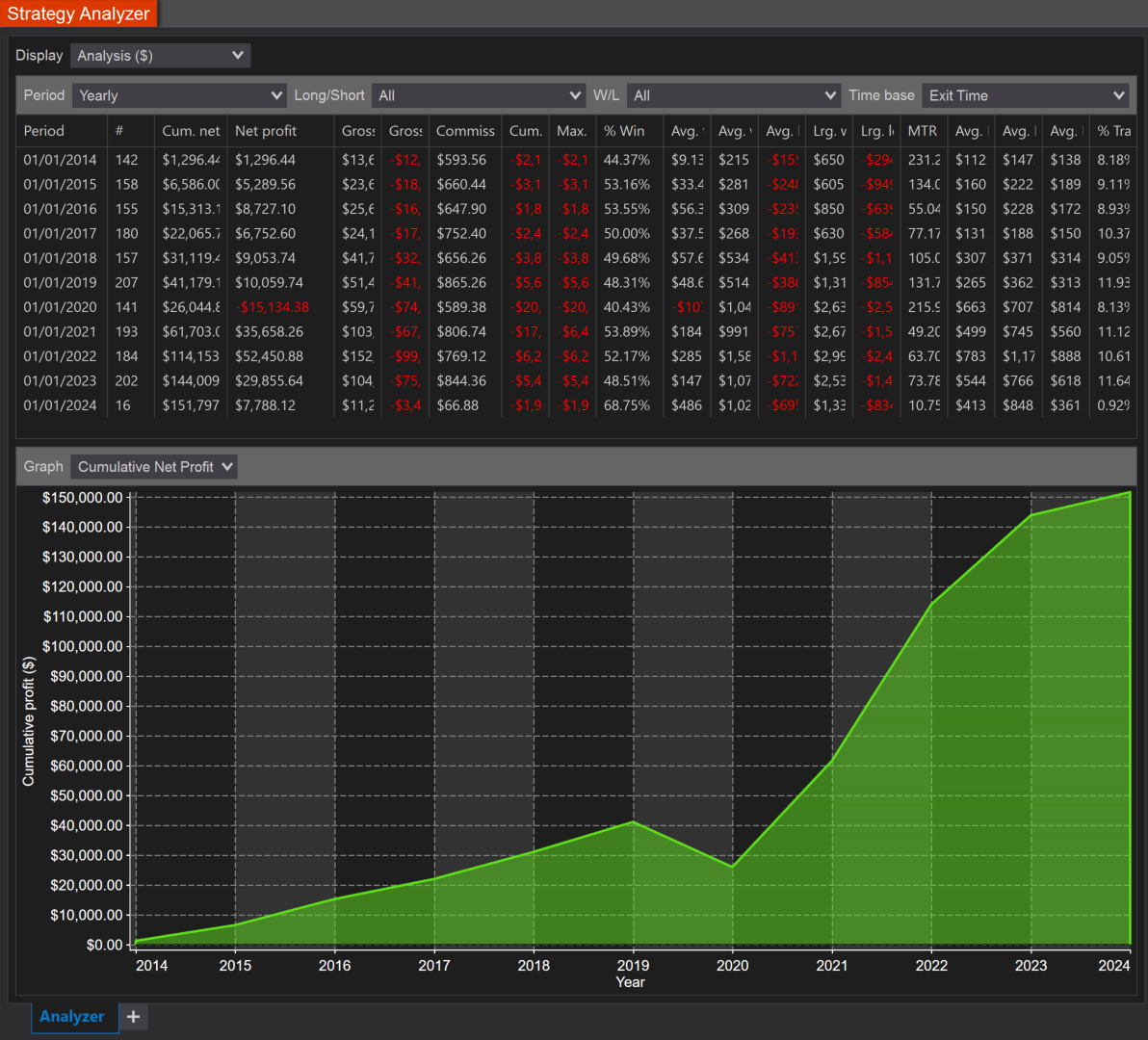Image resolution: width=1148 pixels, height=1040 pixels.
Task: Open the Long/Short All dropdown
Action: point(478,95)
